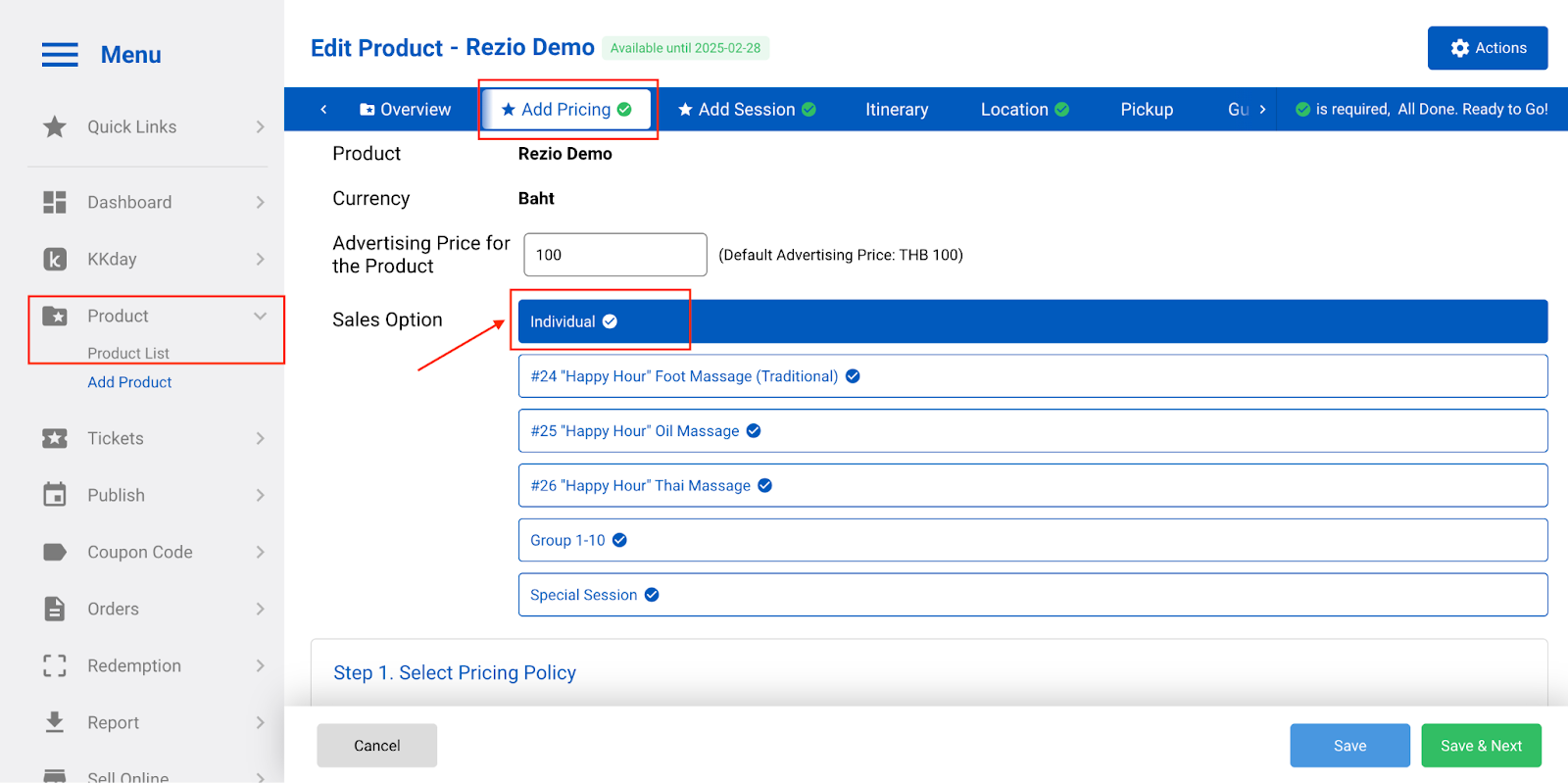Expand the KKday menu chevron
Viewport: 1568px width, 783px height.
(260, 259)
